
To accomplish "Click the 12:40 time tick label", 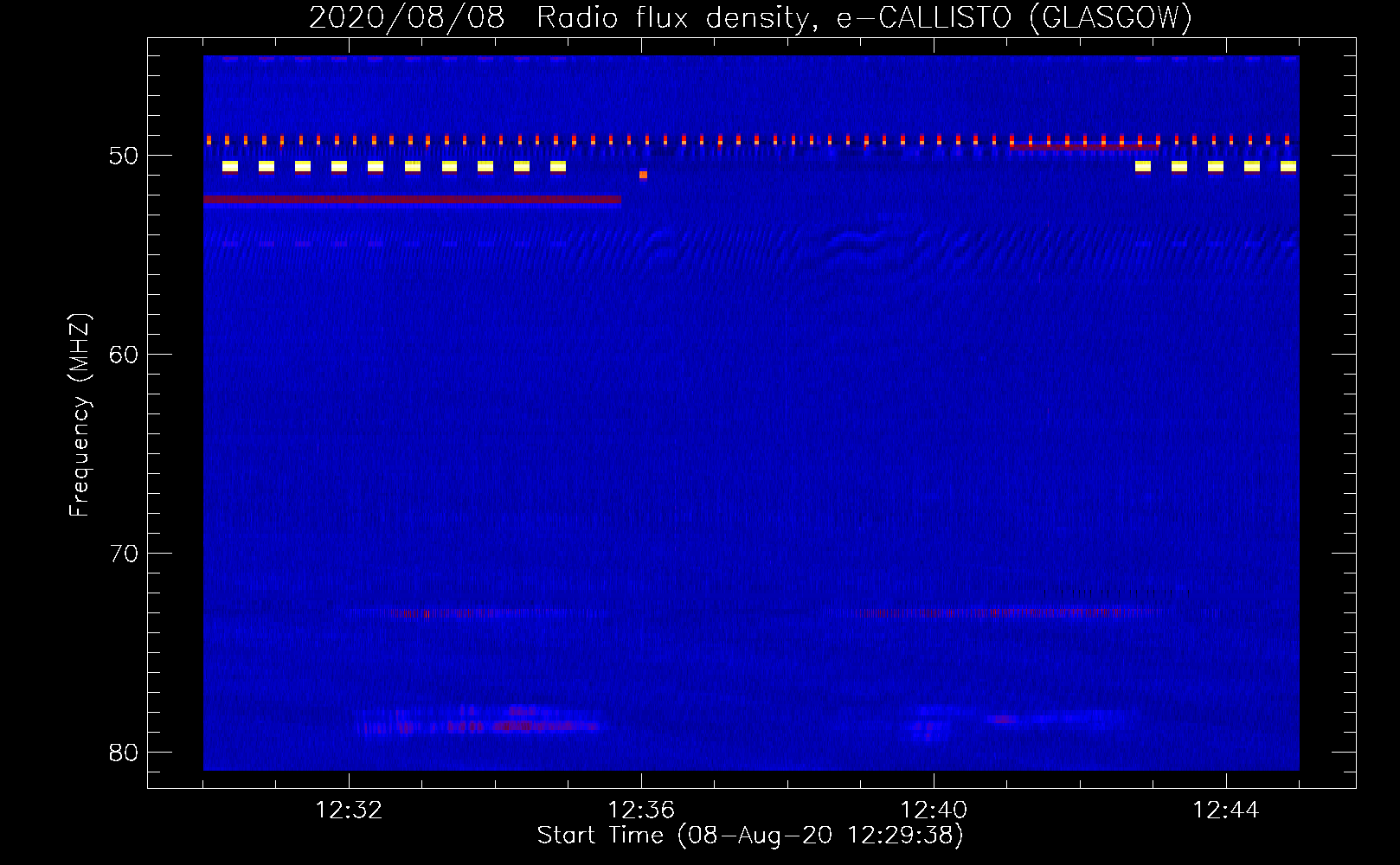I will click(x=934, y=810).
